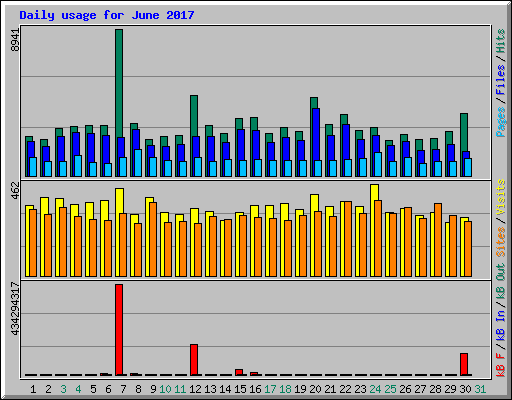Click day label 20 on x-axis
Screen dimensions: 512x400
315,389
